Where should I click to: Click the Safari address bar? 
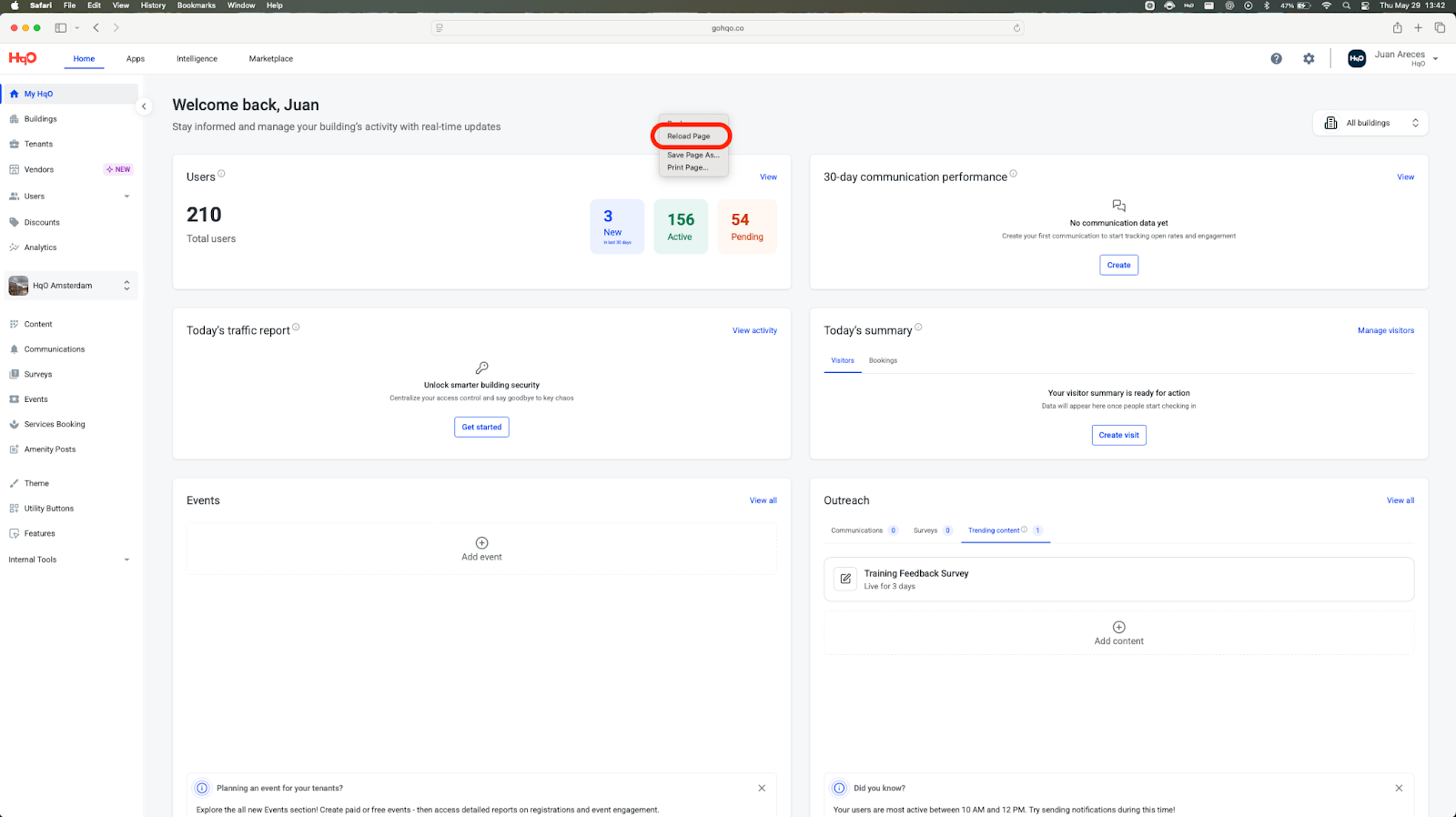tap(727, 28)
